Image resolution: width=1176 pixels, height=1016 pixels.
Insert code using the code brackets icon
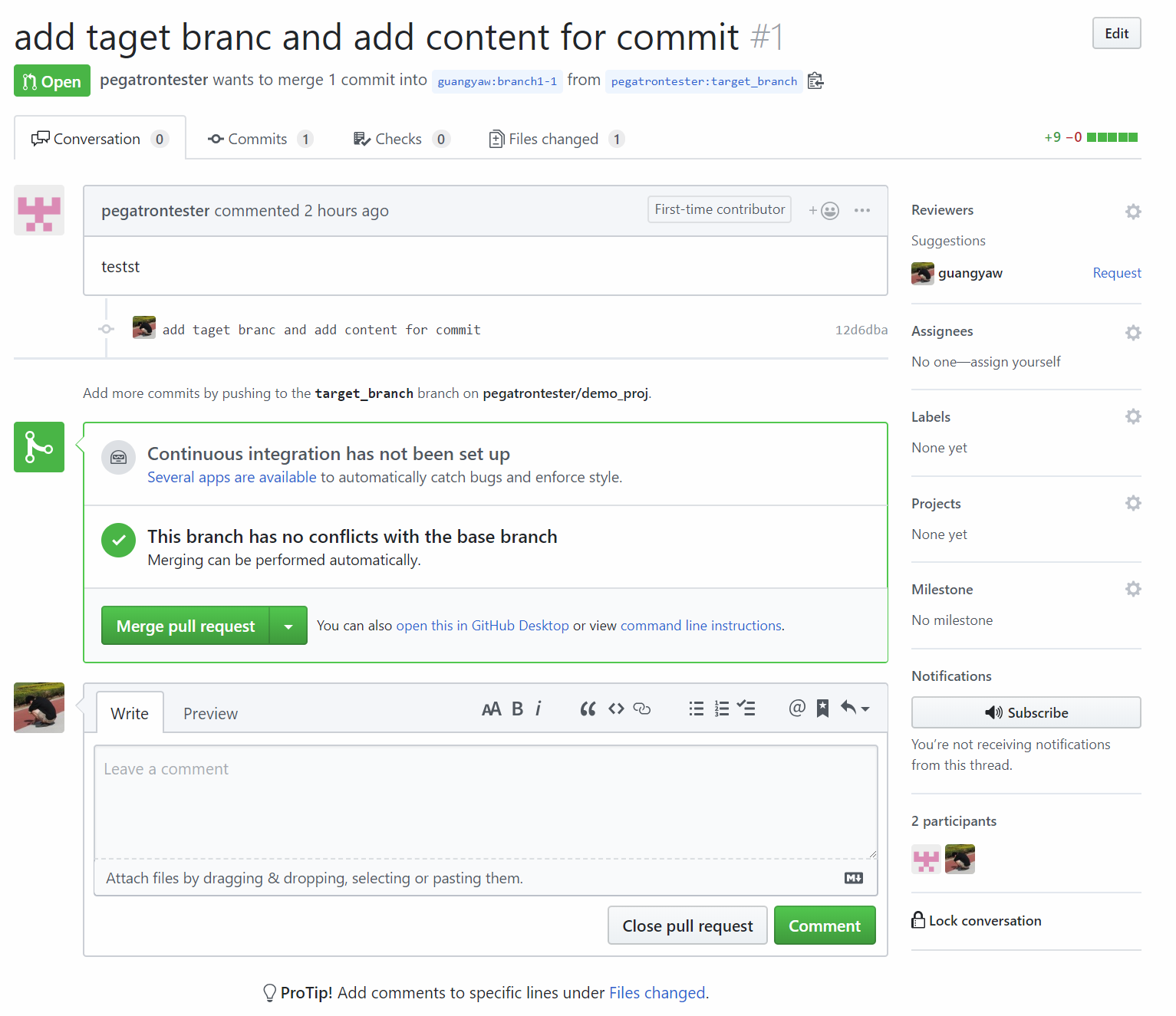pos(616,709)
